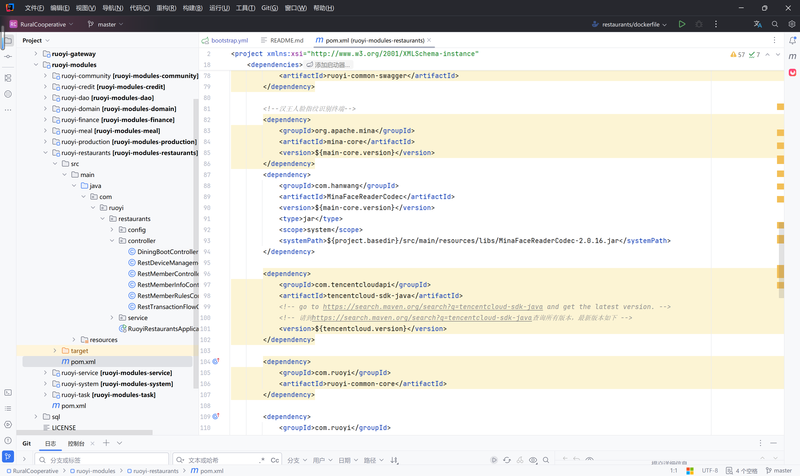The image size is (800, 476).
Task: Open the Project tool window folder icon
Action: click(x=8, y=40)
